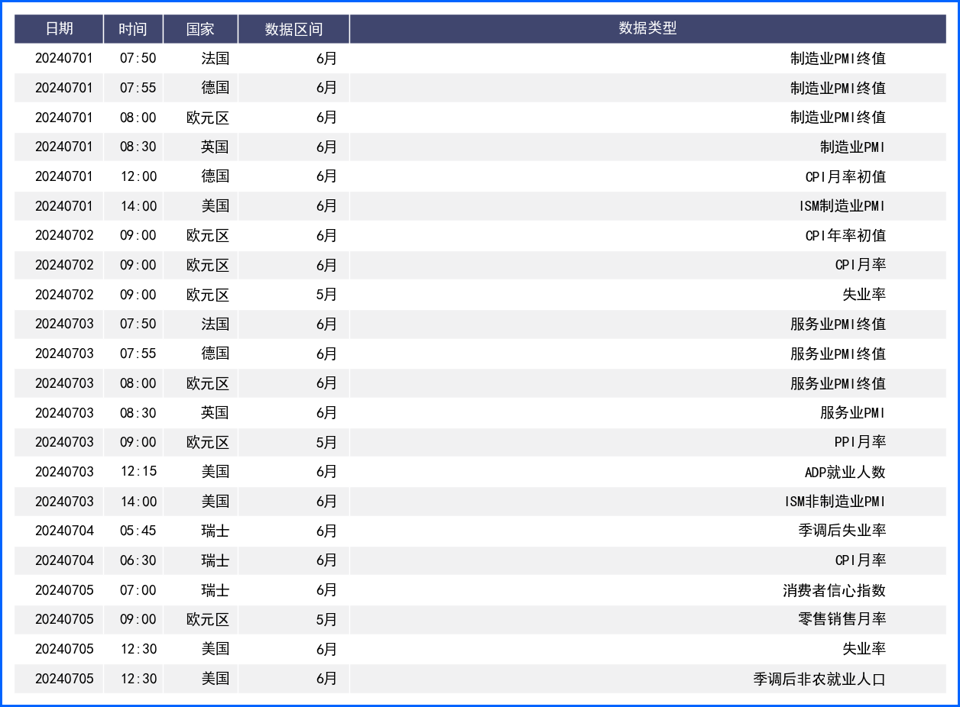960x707 pixels.
Task: Select the ISM非制造业PMI cell
Action: [834, 501]
